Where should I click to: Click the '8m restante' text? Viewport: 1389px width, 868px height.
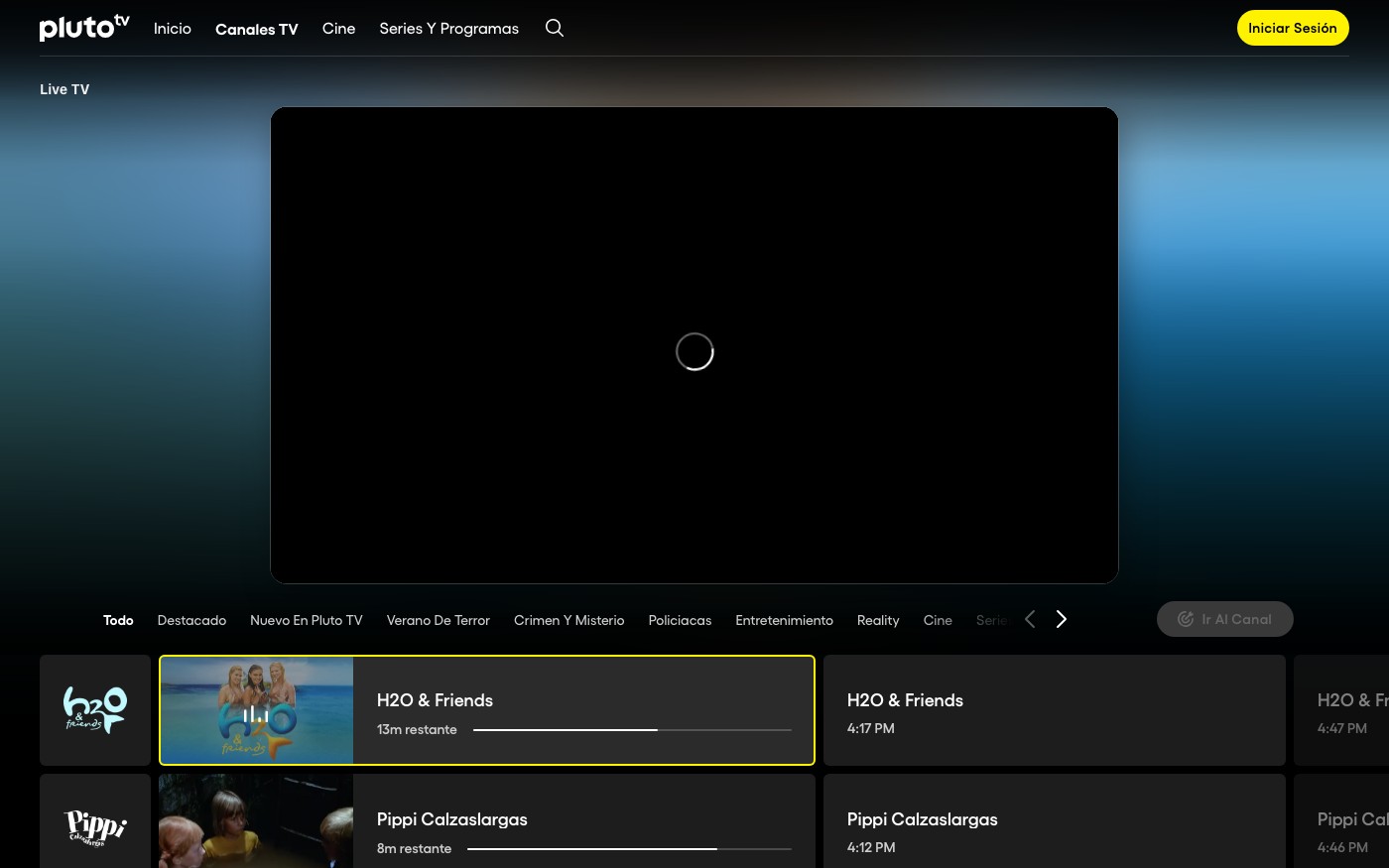[414, 848]
